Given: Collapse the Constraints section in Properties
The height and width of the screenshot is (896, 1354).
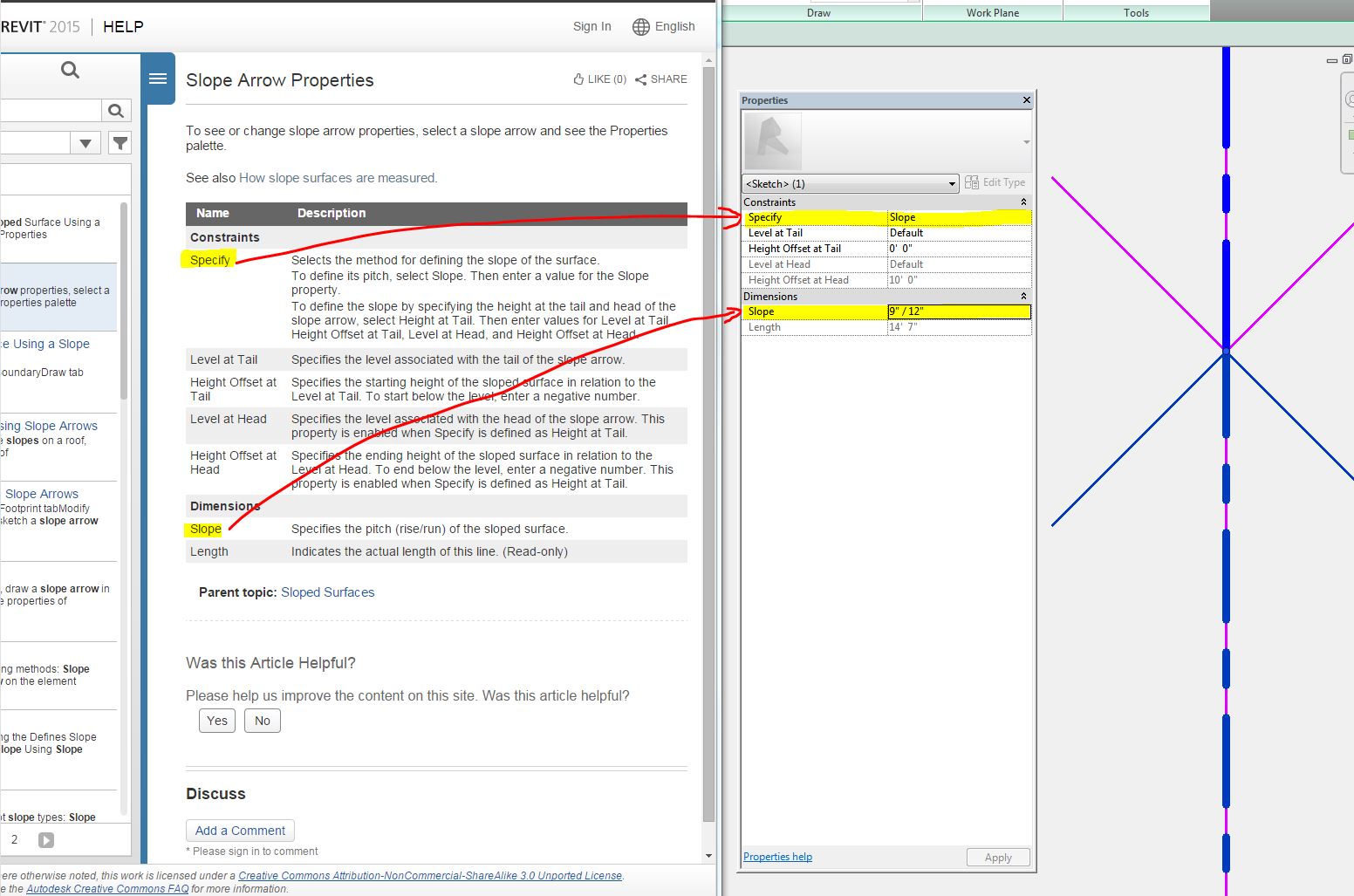Looking at the screenshot, I should coord(1023,202).
